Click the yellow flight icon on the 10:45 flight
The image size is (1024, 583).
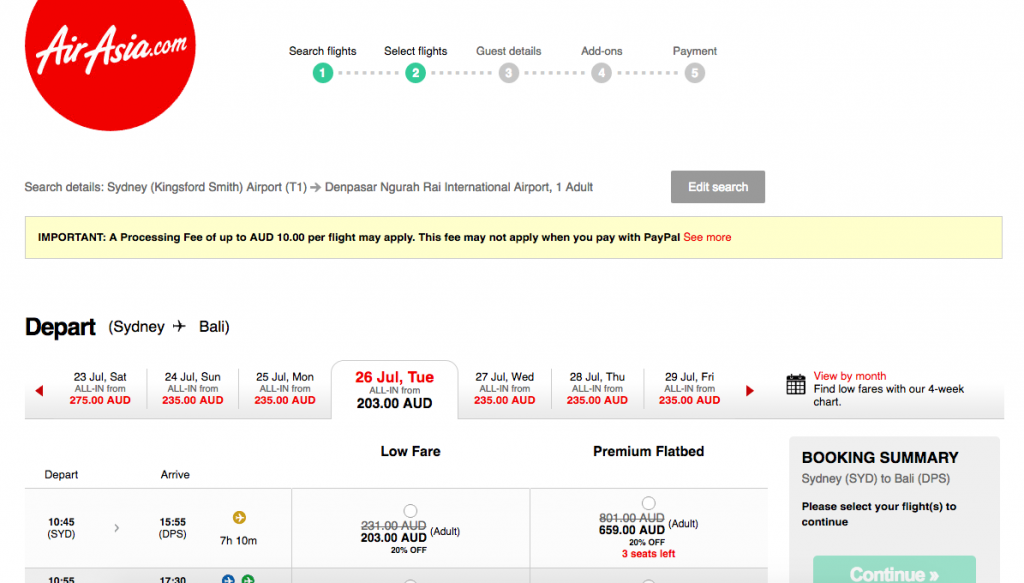(x=240, y=517)
